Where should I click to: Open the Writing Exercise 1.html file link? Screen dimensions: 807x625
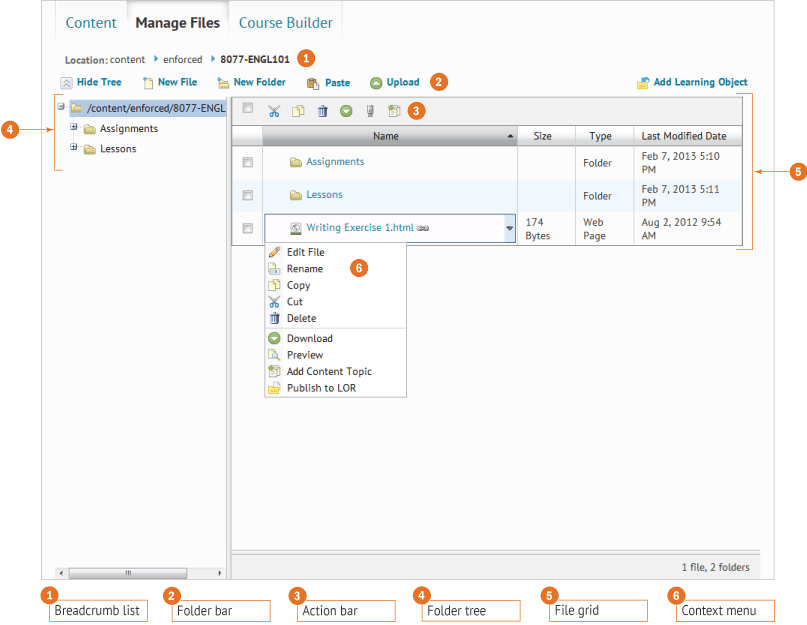coord(360,228)
